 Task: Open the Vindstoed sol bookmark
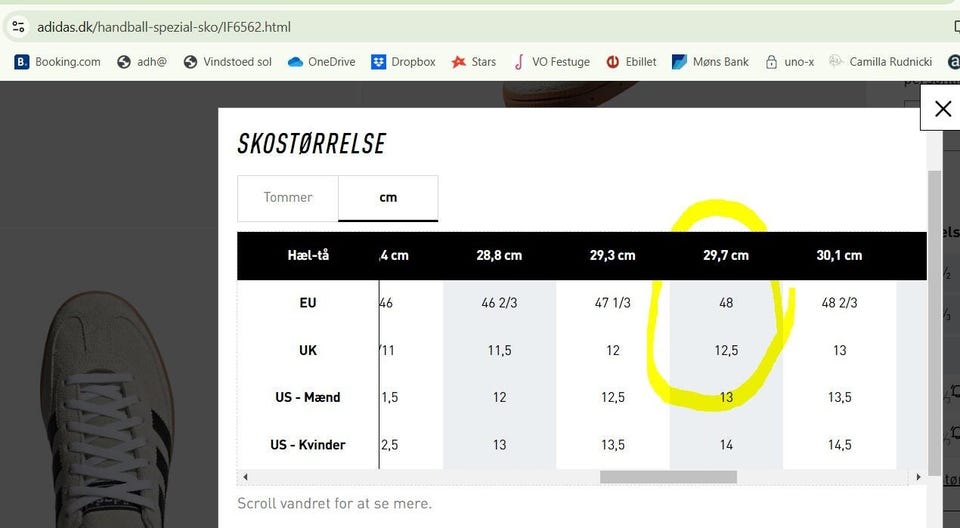tap(227, 62)
